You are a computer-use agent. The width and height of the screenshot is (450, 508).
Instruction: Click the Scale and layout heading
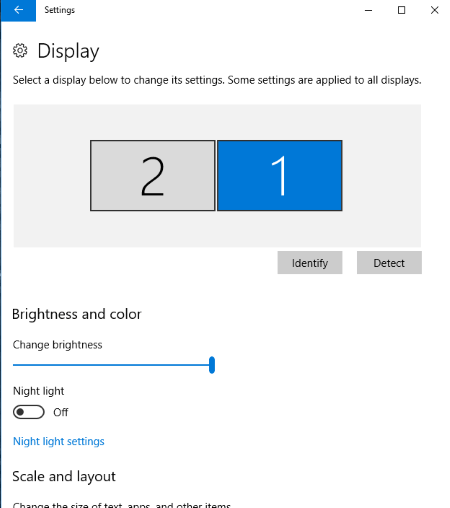click(64, 477)
